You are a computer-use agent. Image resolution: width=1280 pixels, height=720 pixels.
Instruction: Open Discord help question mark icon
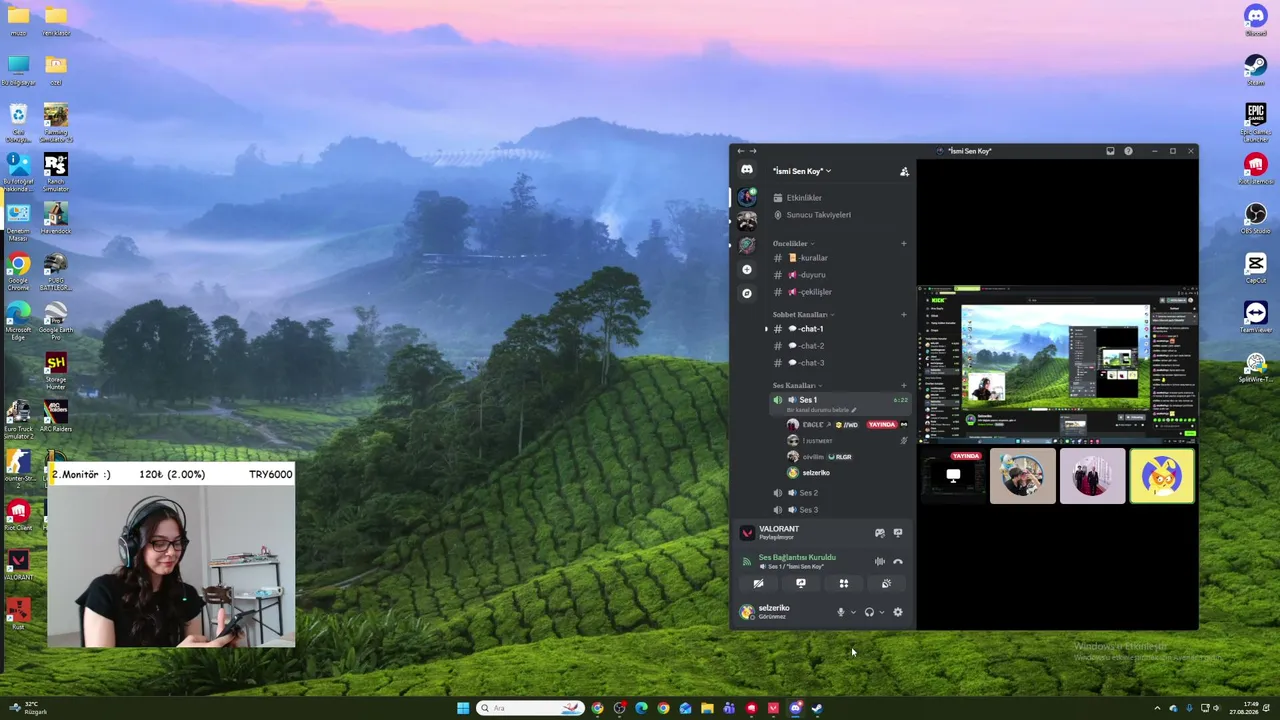click(x=1128, y=151)
